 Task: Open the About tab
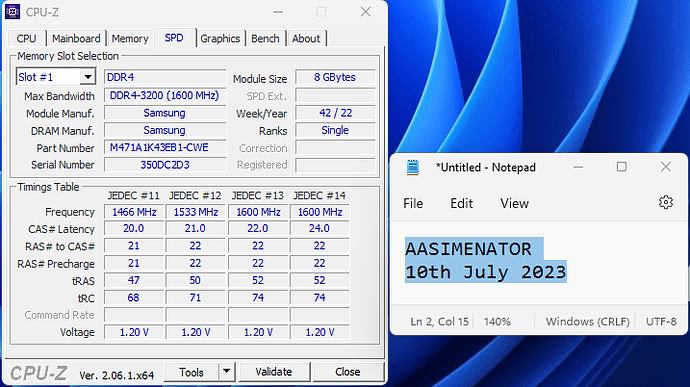click(x=306, y=39)
